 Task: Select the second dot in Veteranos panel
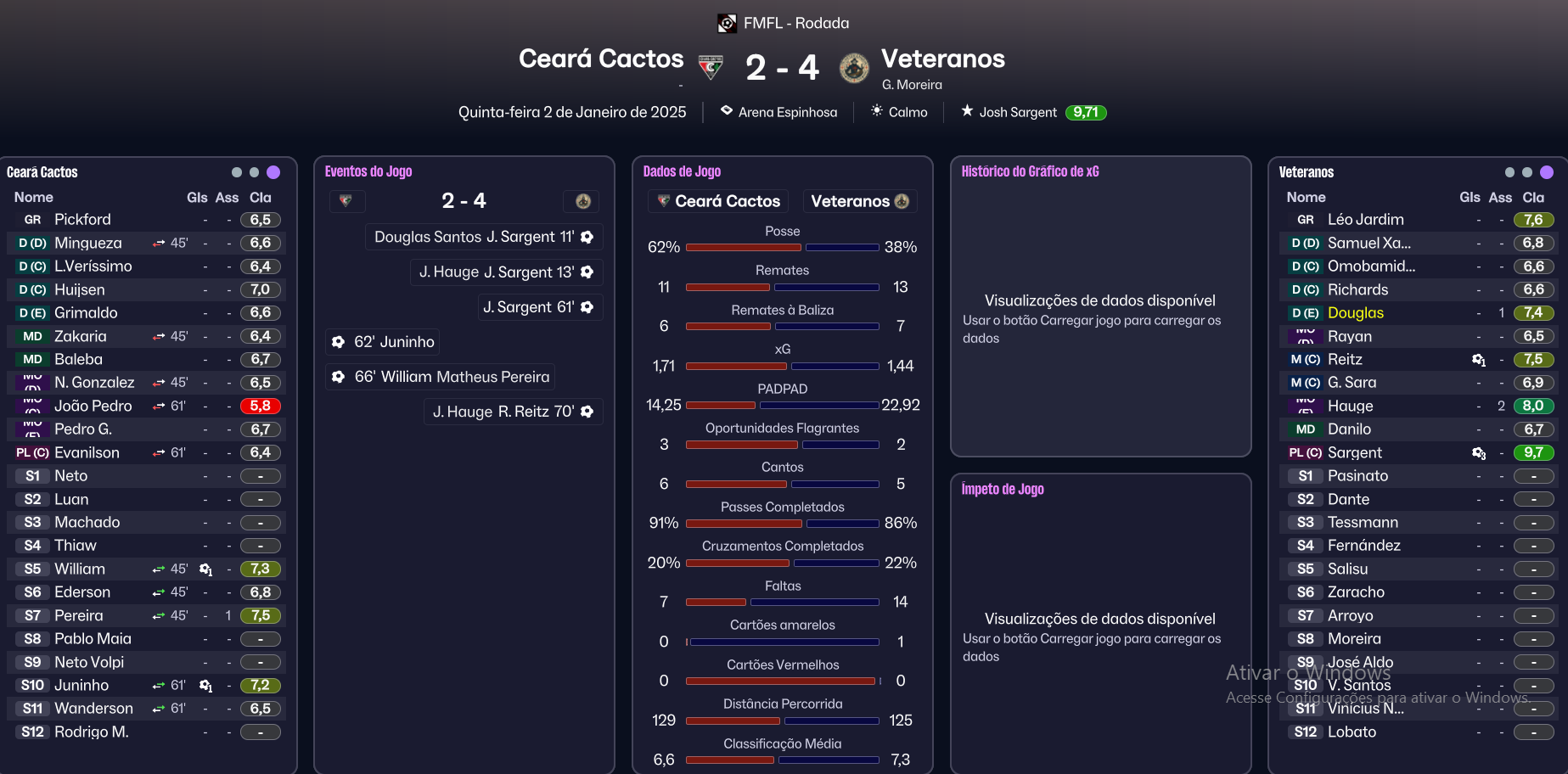click(x=1527, y=172)
